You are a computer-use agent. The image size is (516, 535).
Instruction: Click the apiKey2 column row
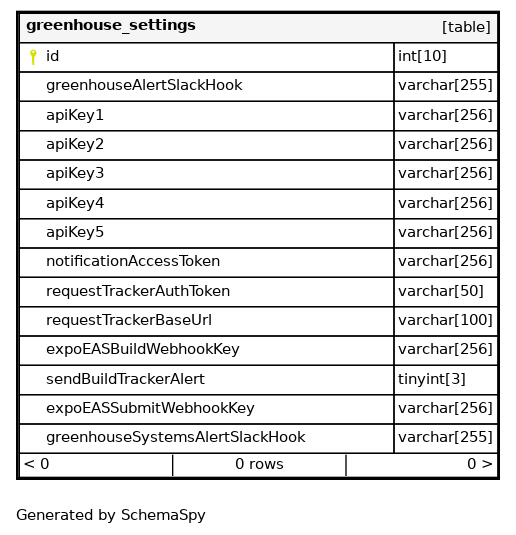207,145
